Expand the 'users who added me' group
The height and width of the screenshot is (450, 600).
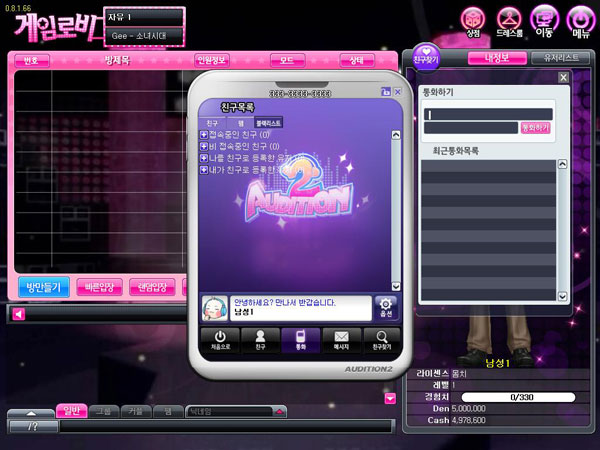click(204, 158)
